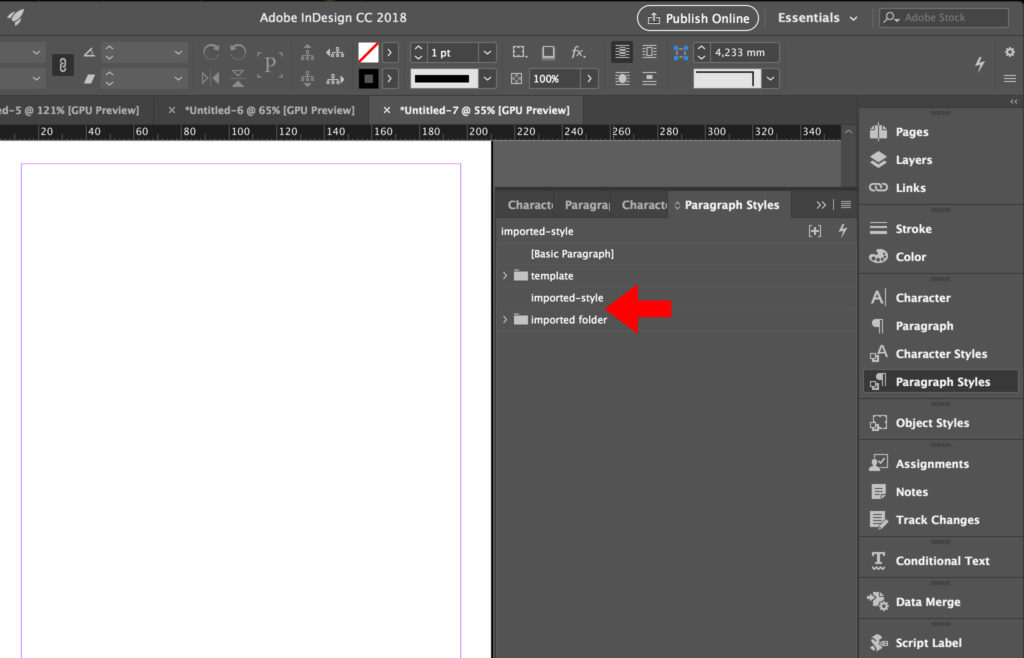
Task: Click the Publish Online button
Action: coord(697,18)
